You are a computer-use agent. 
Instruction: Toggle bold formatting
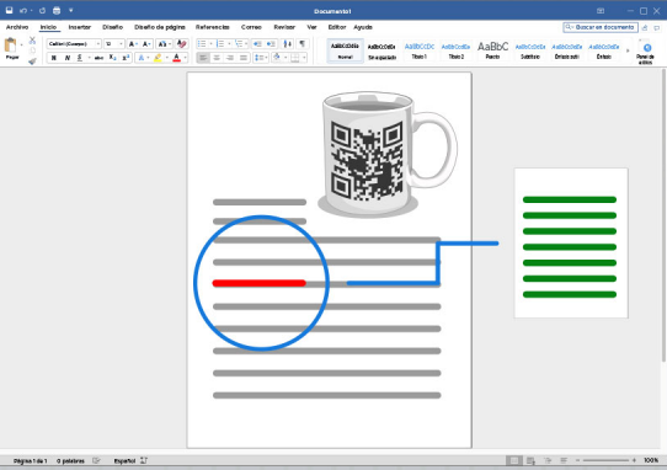tap(54, 58)
